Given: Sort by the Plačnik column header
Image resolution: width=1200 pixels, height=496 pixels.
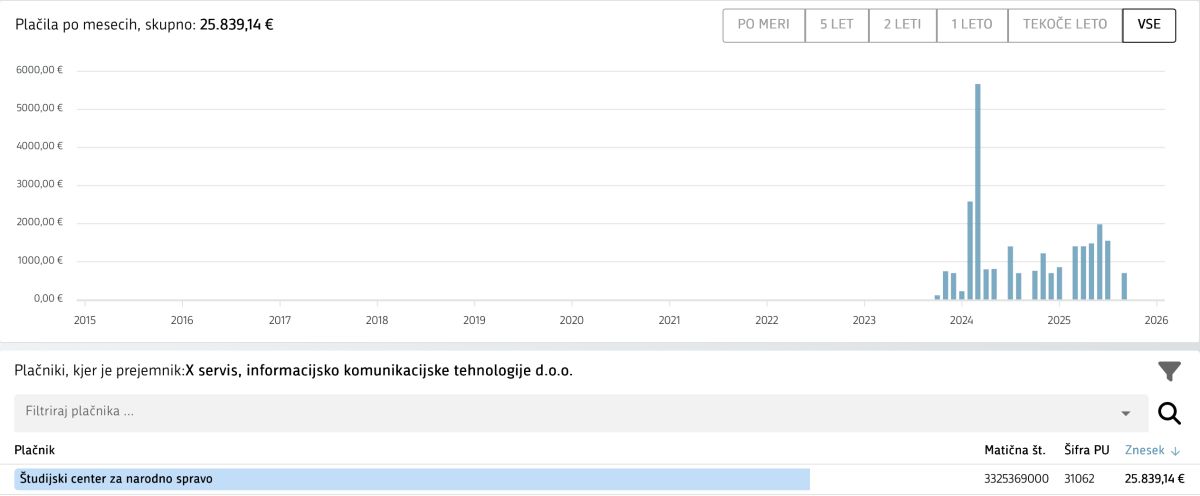Looking at the screenshot, I should [35, 451].
